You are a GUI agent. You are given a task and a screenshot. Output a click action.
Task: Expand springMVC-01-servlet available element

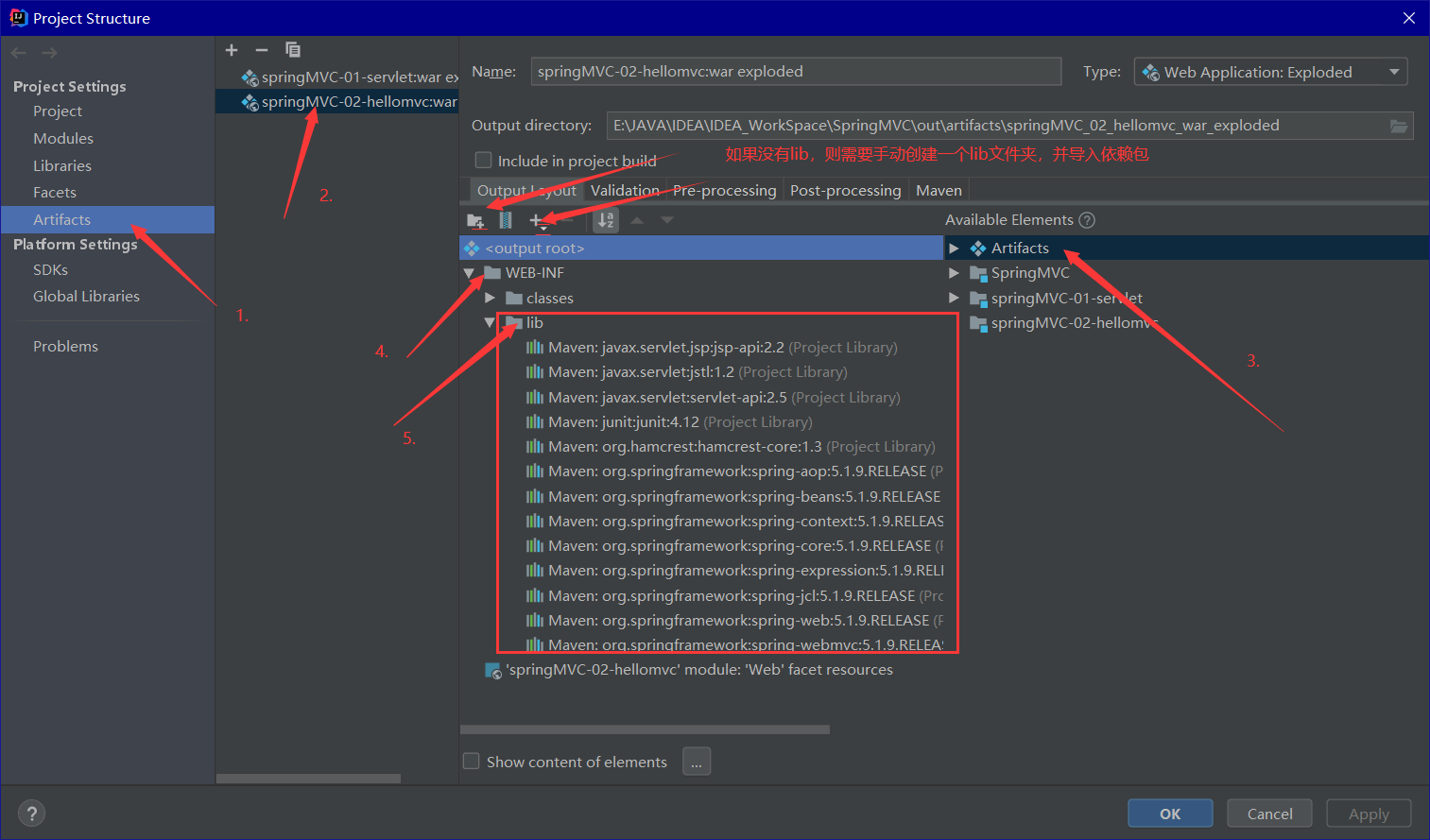(x=954, y=299)
